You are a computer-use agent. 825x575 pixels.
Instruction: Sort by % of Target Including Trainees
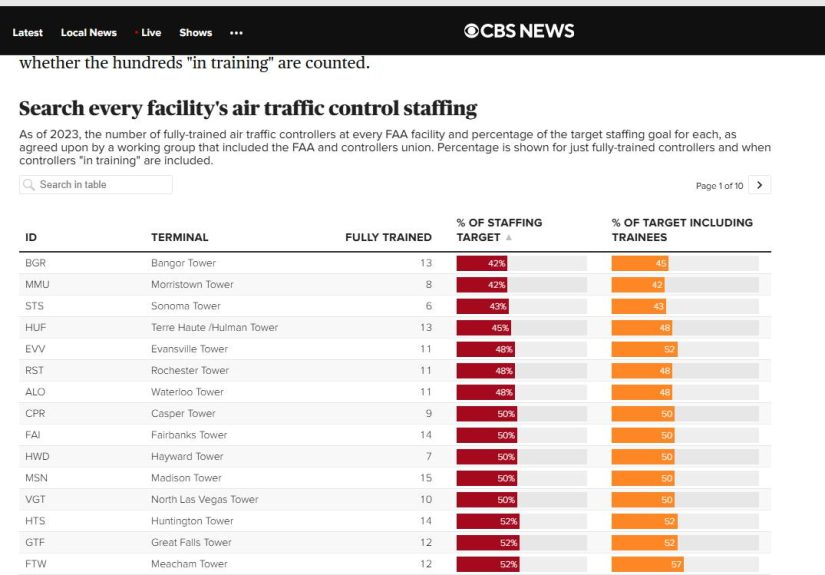coord(682,230)
